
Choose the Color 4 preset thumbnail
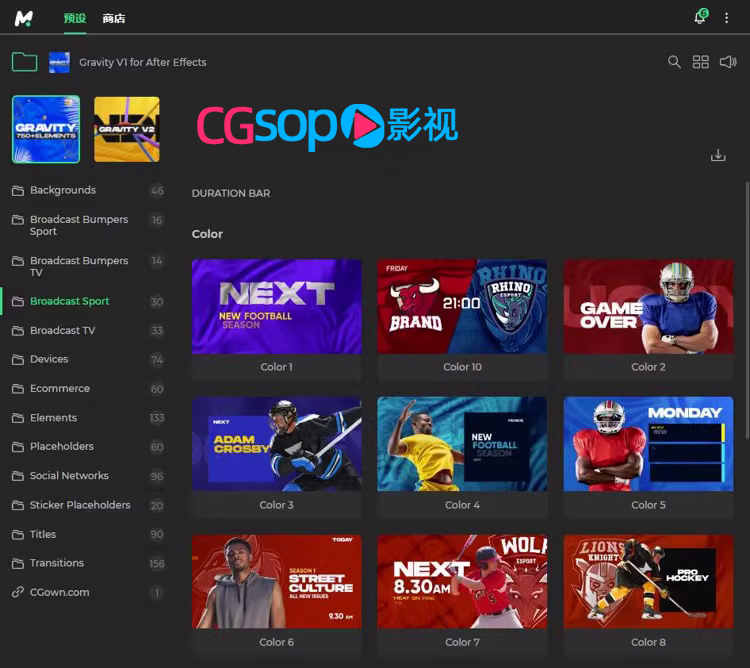(x=462, y=444)
